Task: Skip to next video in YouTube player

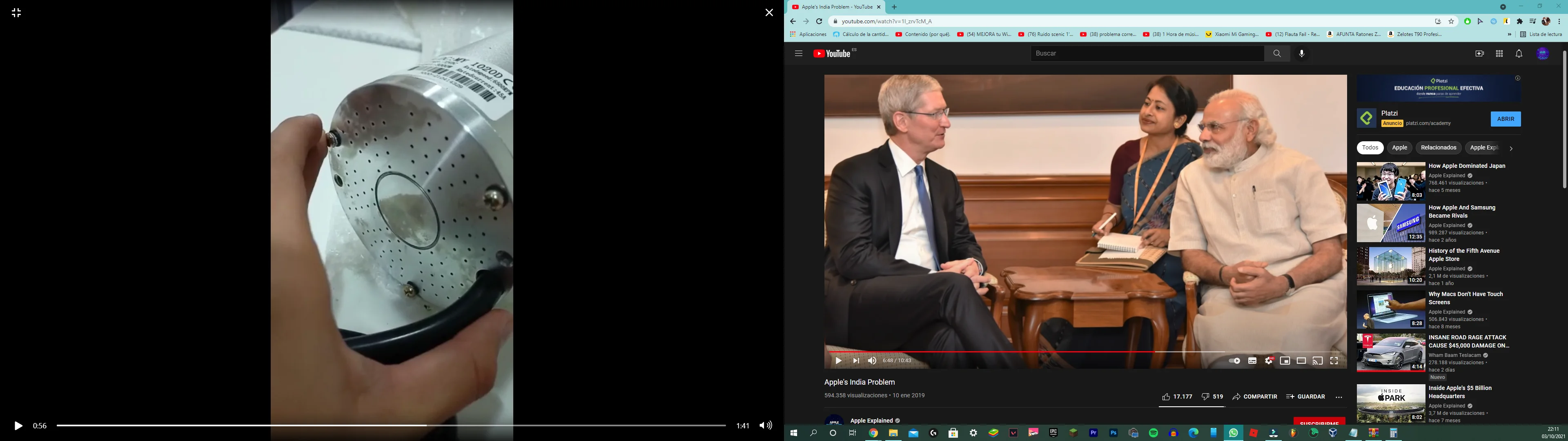Action: (x=856, y=361)
